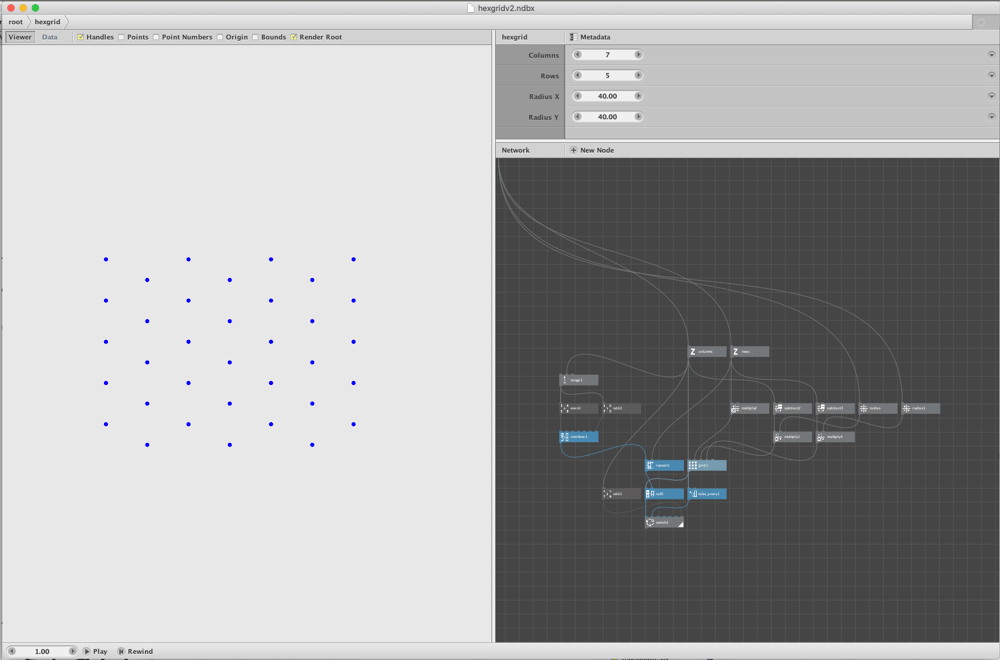Click Rewind to reset the animation
Screen dimensions: 1000x660
click(x=135, y=651)
